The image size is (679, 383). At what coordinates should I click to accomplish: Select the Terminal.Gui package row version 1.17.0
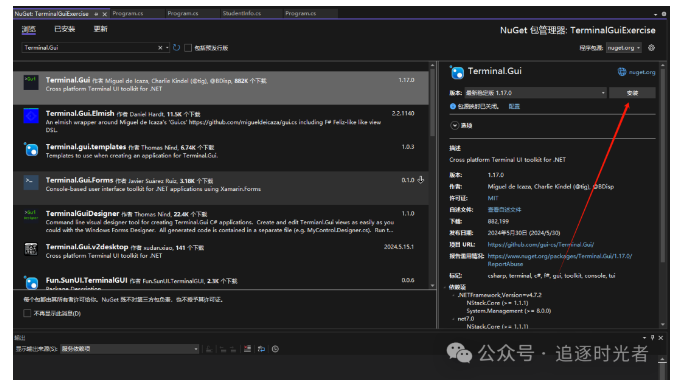coord(221,88)
